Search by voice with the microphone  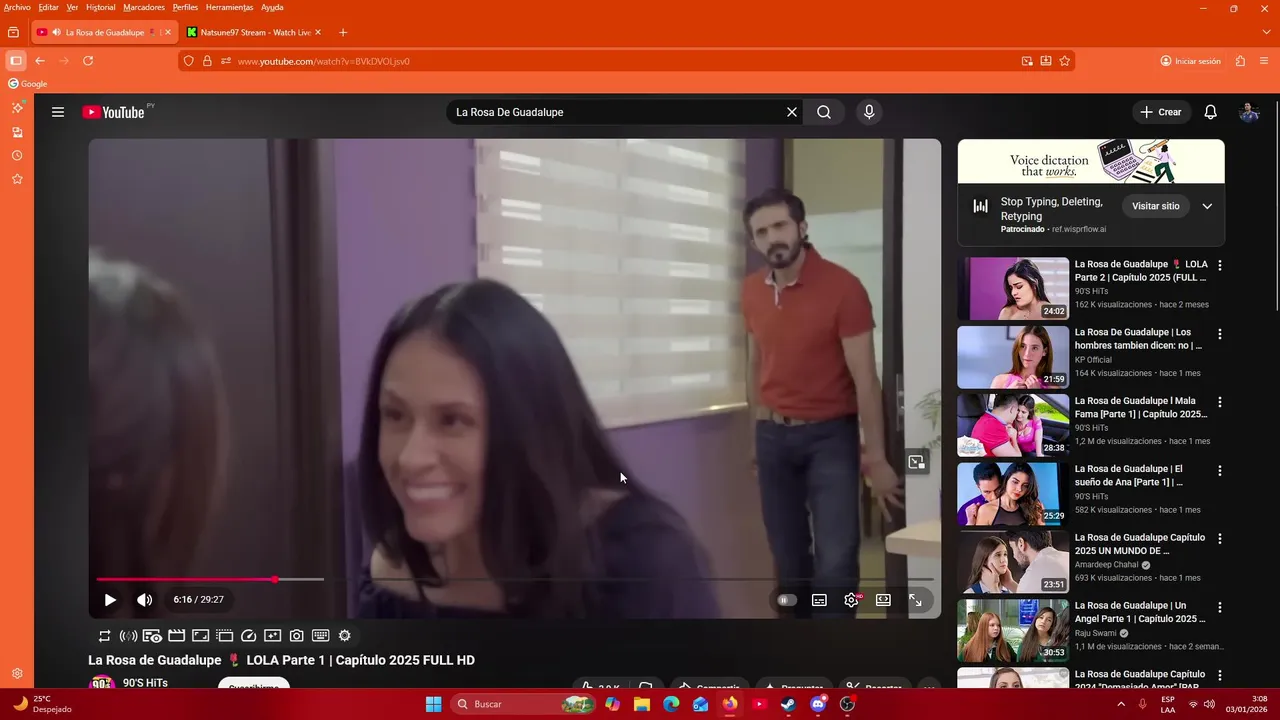[x=869, y=112]
